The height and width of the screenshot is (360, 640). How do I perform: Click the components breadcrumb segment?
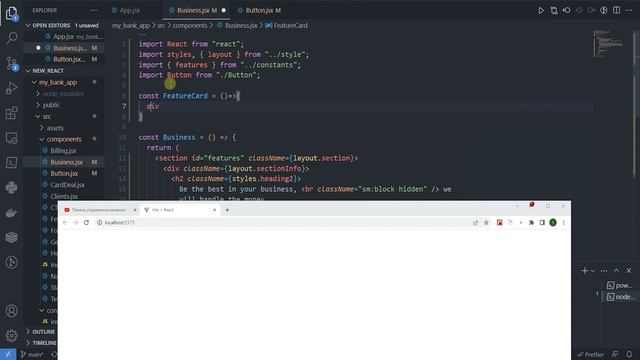190,25
